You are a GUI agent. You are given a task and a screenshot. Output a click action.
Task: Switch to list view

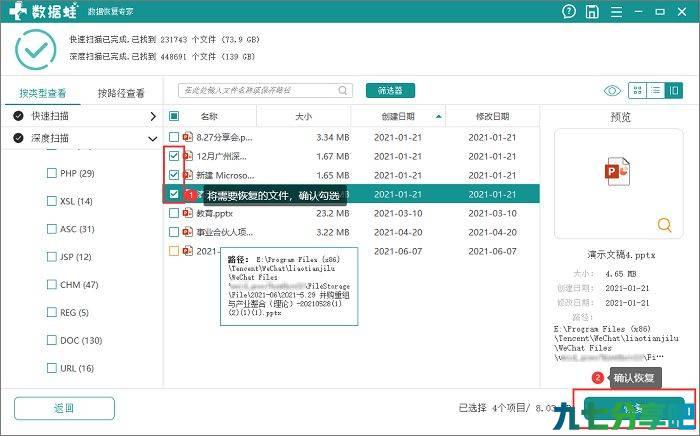[655, 91]
